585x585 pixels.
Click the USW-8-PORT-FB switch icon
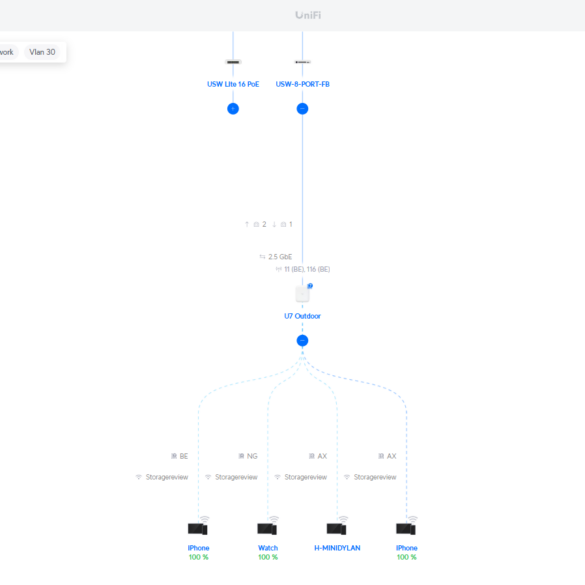[303, 62]
